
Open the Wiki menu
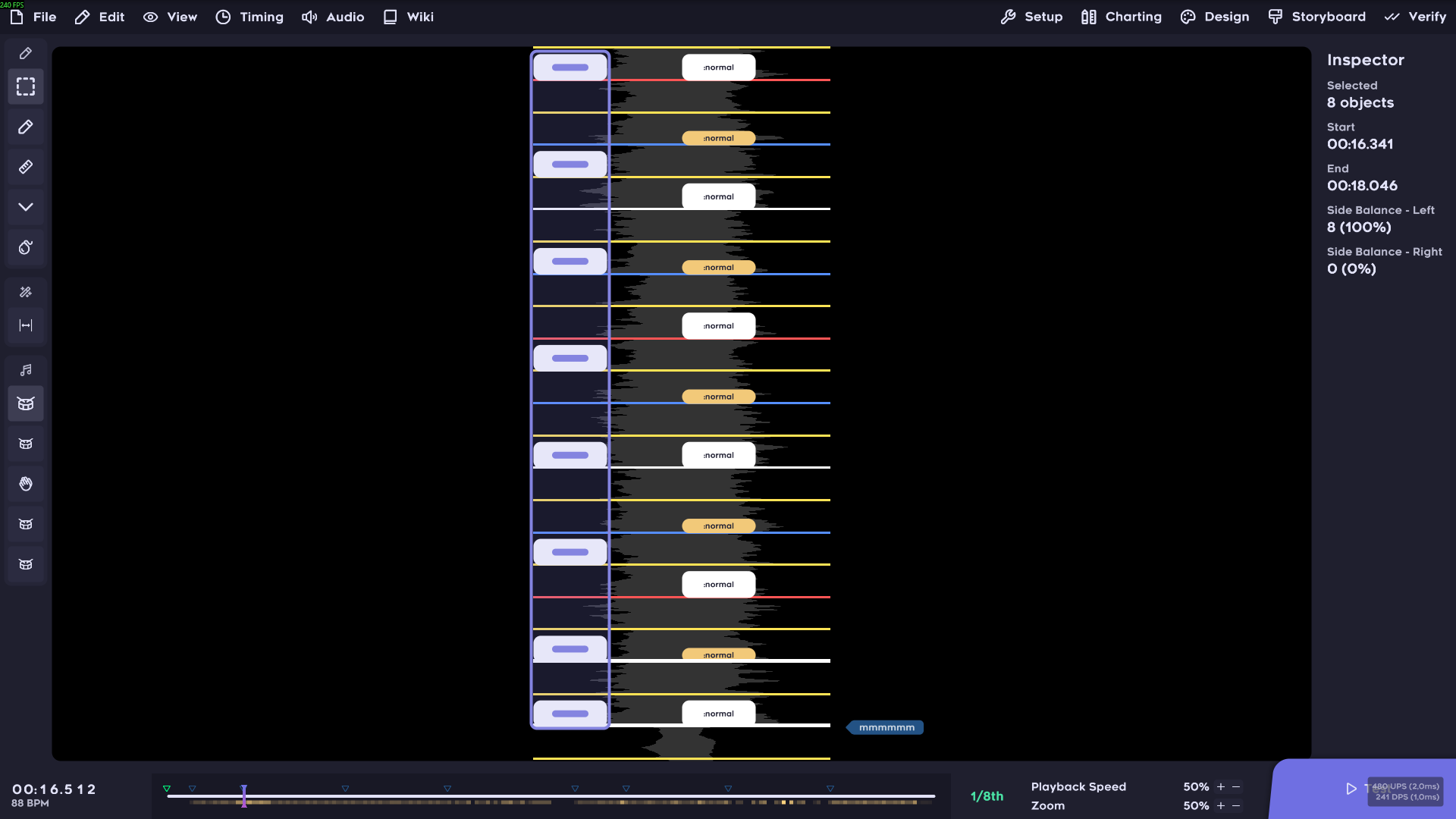coord(408,17)
